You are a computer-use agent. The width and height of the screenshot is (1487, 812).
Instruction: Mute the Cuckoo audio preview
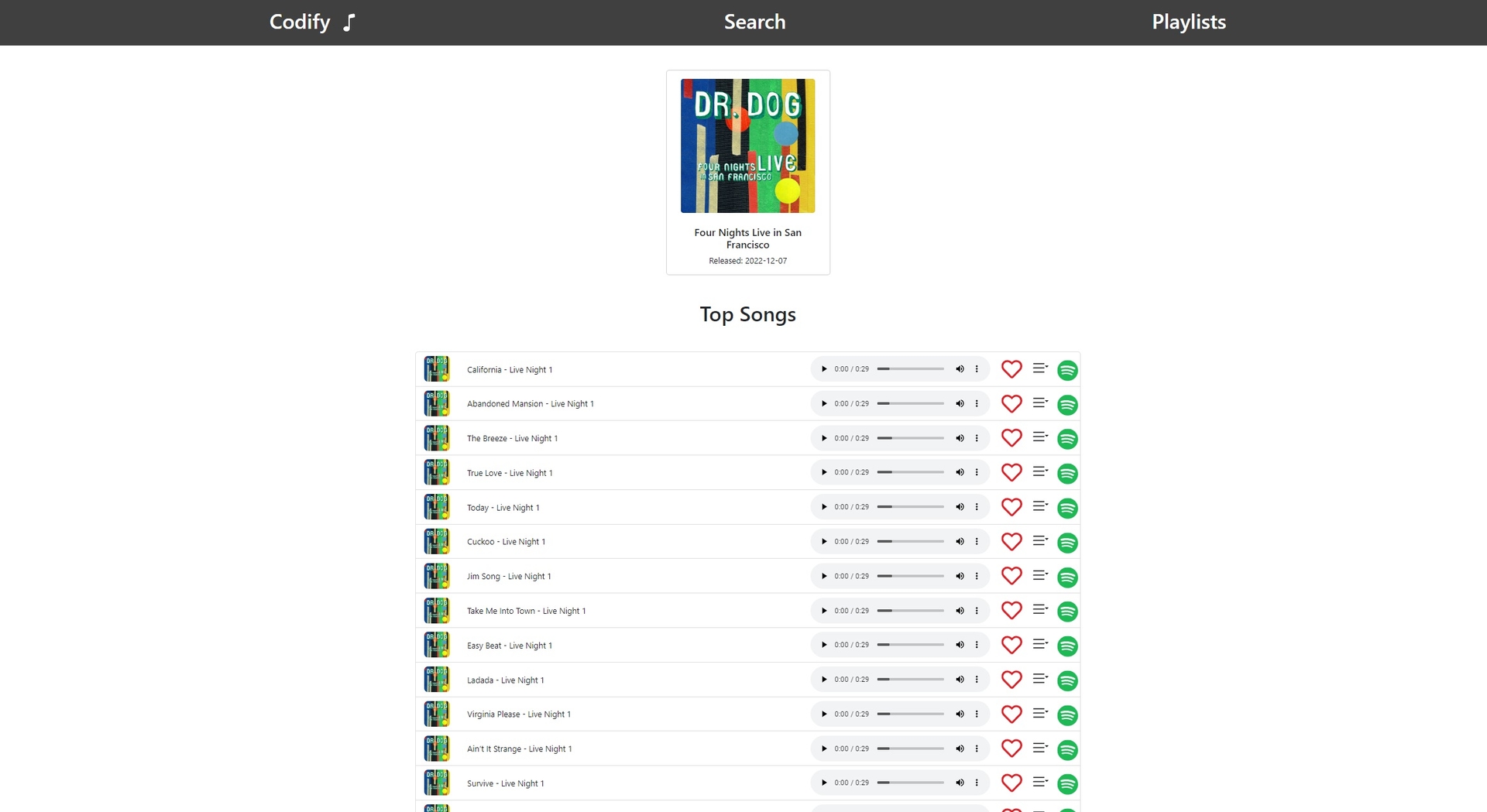(960, 541)
